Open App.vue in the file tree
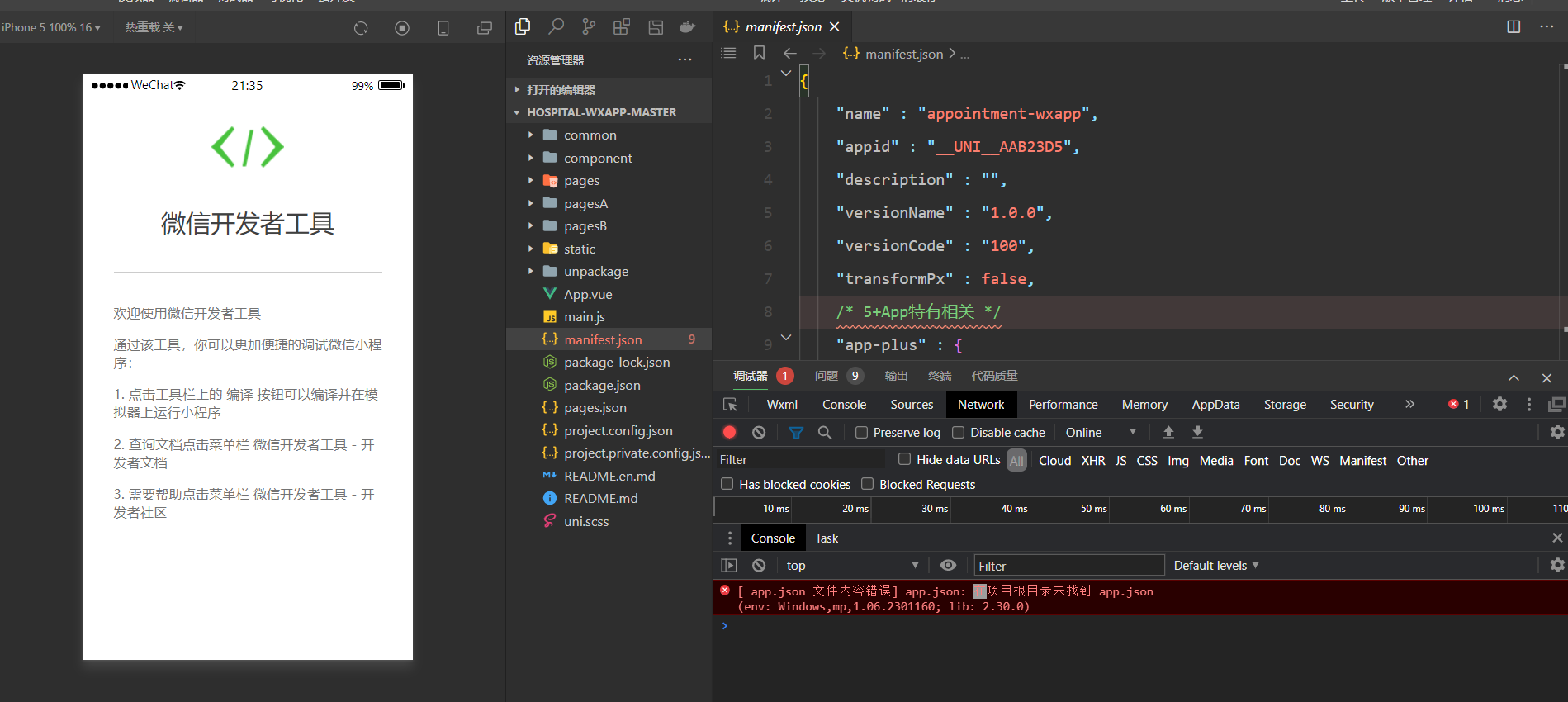 pyautogui.click(x=609, y=294)
